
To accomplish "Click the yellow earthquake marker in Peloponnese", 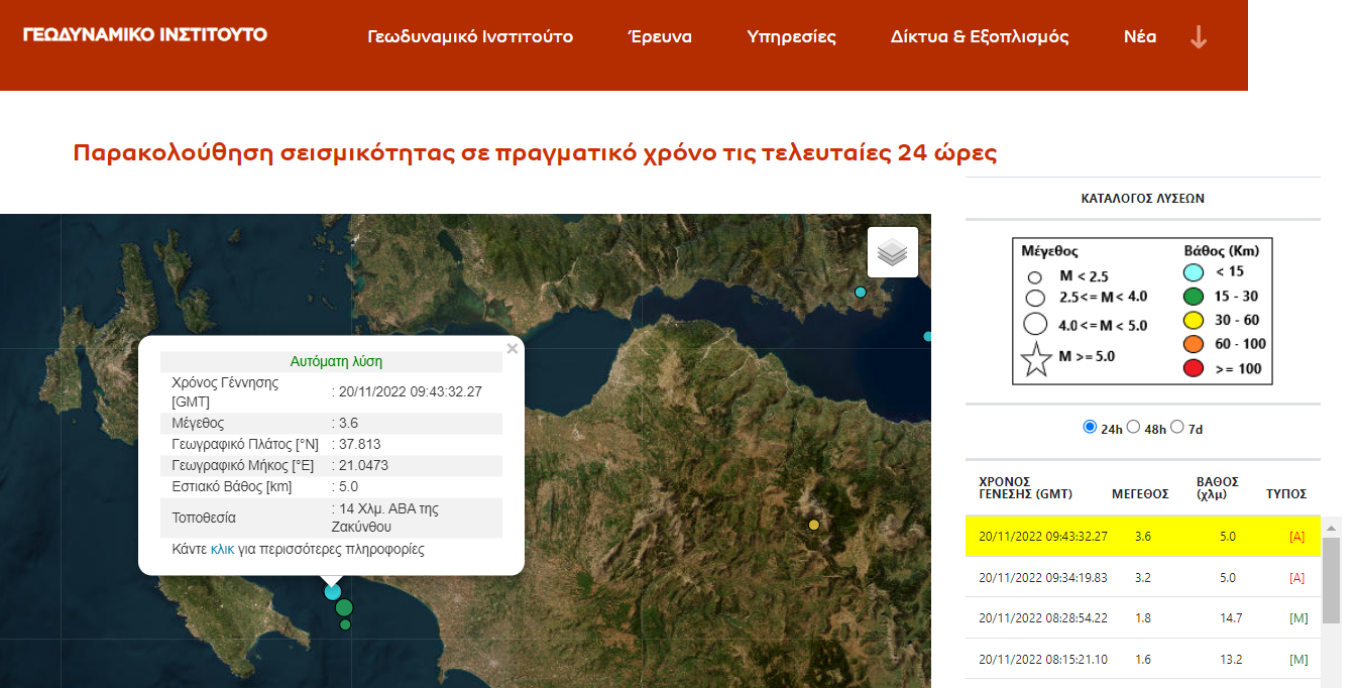I will click(x=814, y=525).
